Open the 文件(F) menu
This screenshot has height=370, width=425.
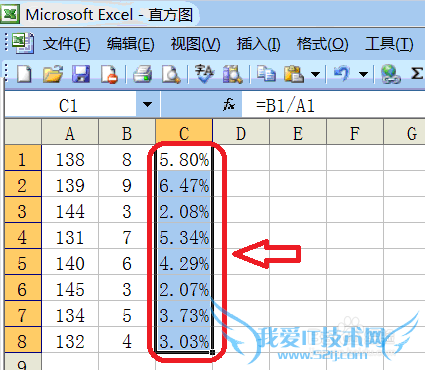click(66, 44)
